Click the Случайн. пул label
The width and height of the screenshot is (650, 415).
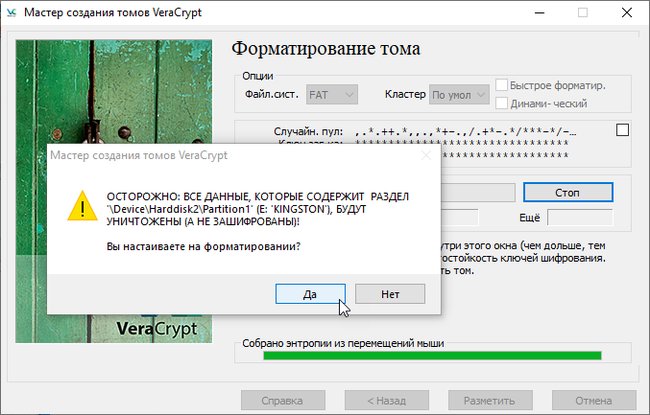[308, 131]
